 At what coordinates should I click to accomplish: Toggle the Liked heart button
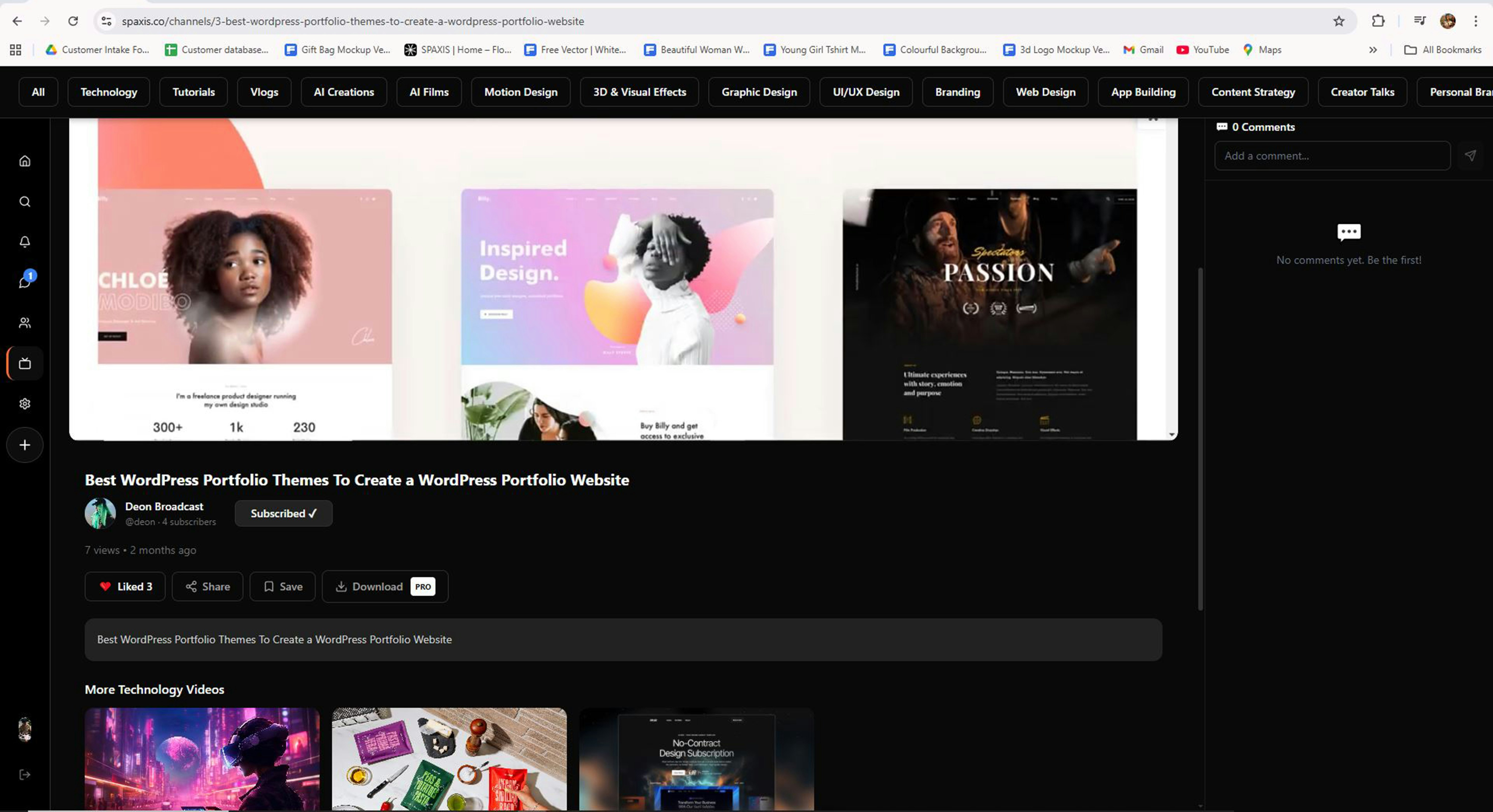coord(125,587)
